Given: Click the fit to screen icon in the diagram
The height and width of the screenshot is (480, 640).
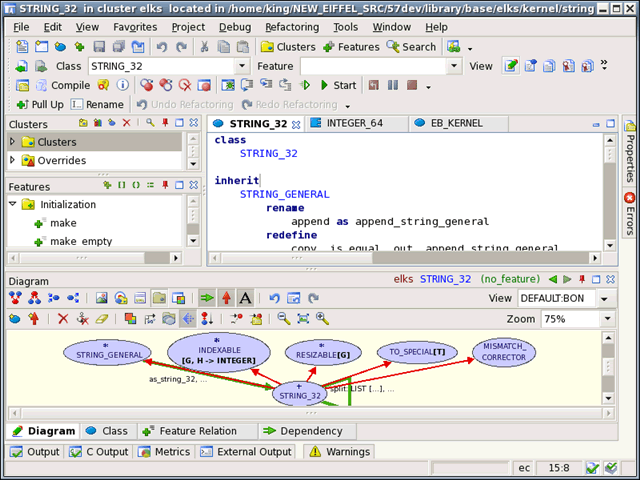Looking at the screenshot, I should coord(303,318).
